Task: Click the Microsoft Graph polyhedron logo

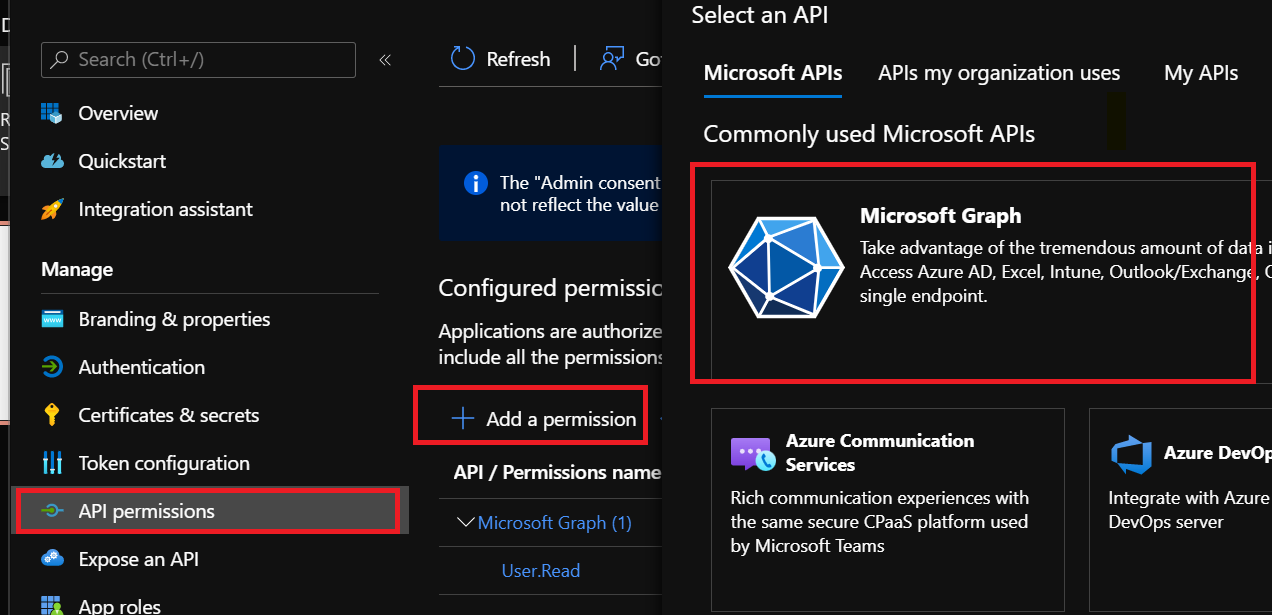Action: 777,267
